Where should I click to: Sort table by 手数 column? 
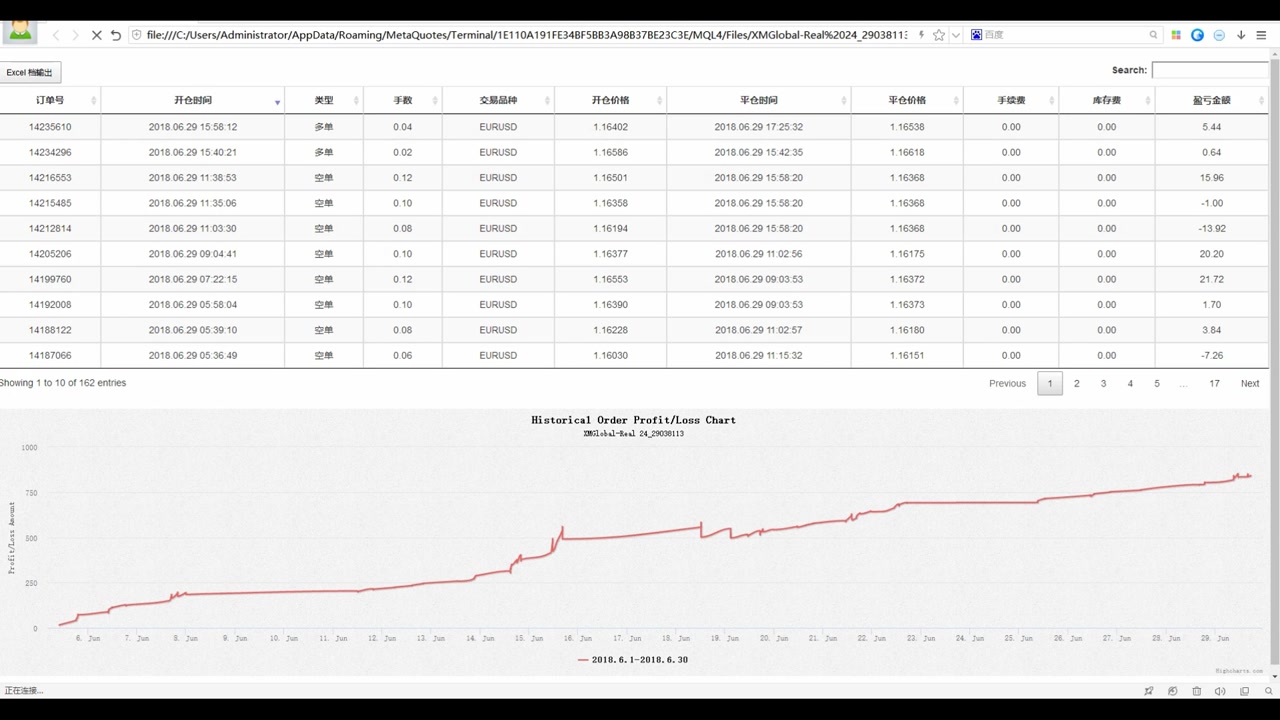(x=402, y=101)
